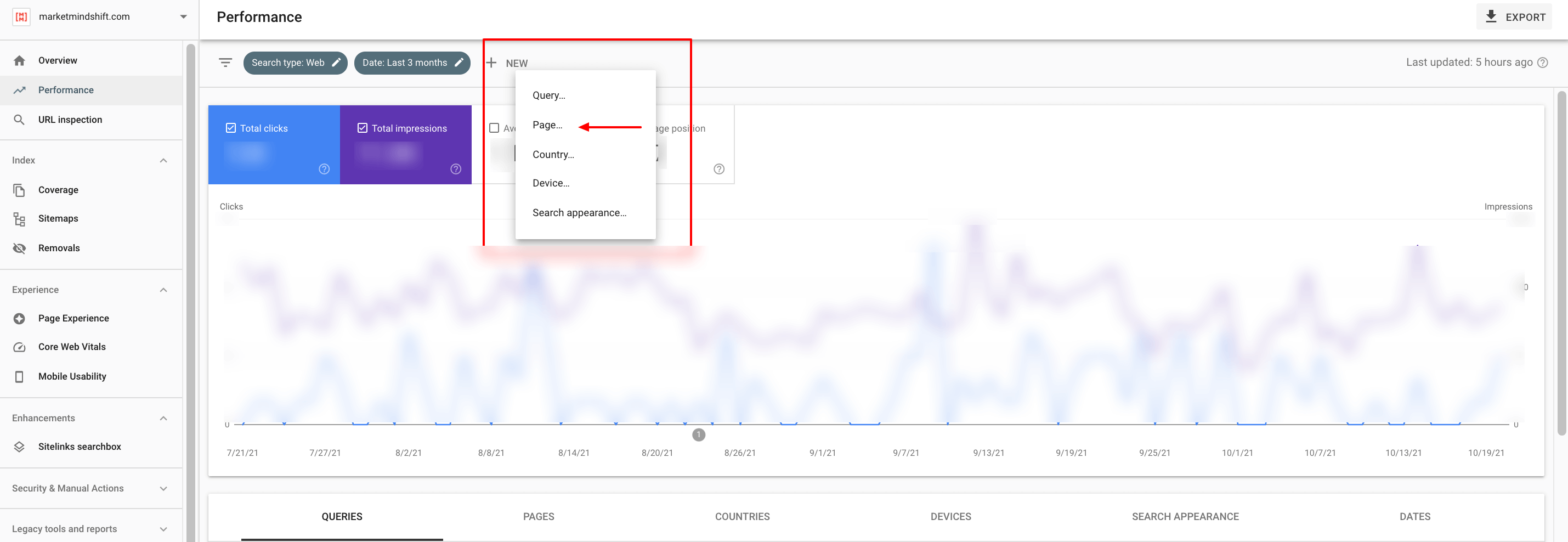Open the help tooltip beside Last updated
1568x542 pixels.
1543,62
